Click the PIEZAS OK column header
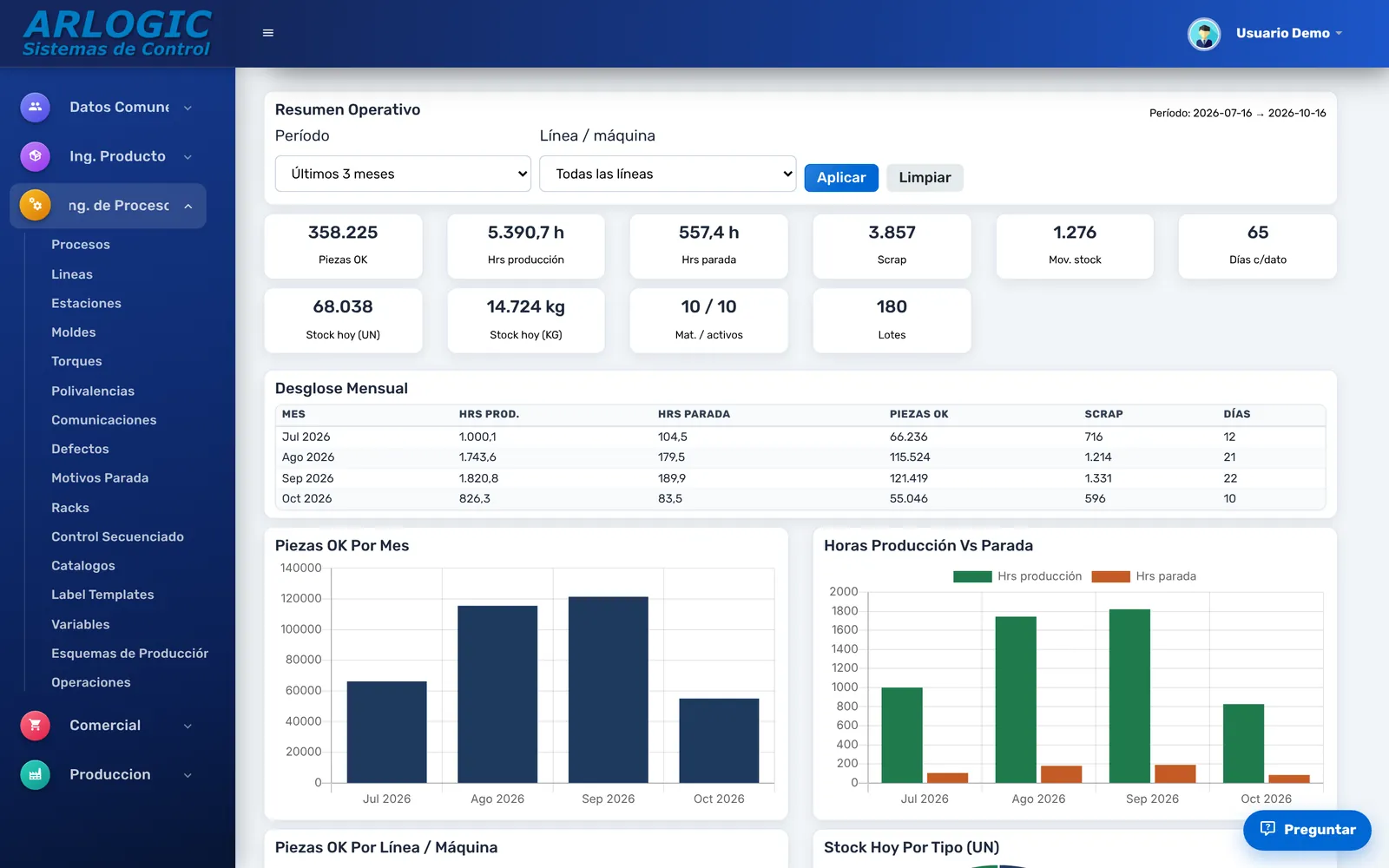Viewport: 1389px width, 868px height. click(x=918, y=414)
